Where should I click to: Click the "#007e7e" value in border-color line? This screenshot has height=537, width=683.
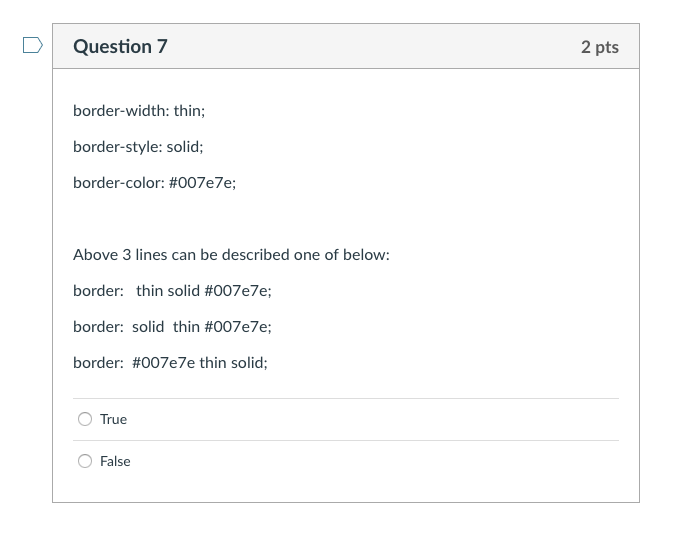point(202,182)
